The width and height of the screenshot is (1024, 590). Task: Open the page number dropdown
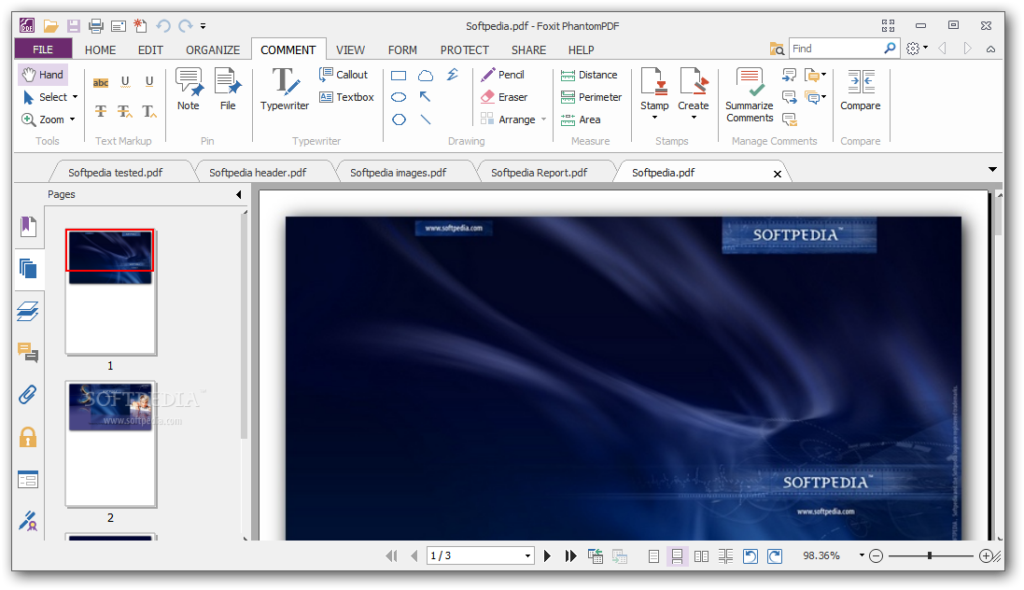pos(528,556)
